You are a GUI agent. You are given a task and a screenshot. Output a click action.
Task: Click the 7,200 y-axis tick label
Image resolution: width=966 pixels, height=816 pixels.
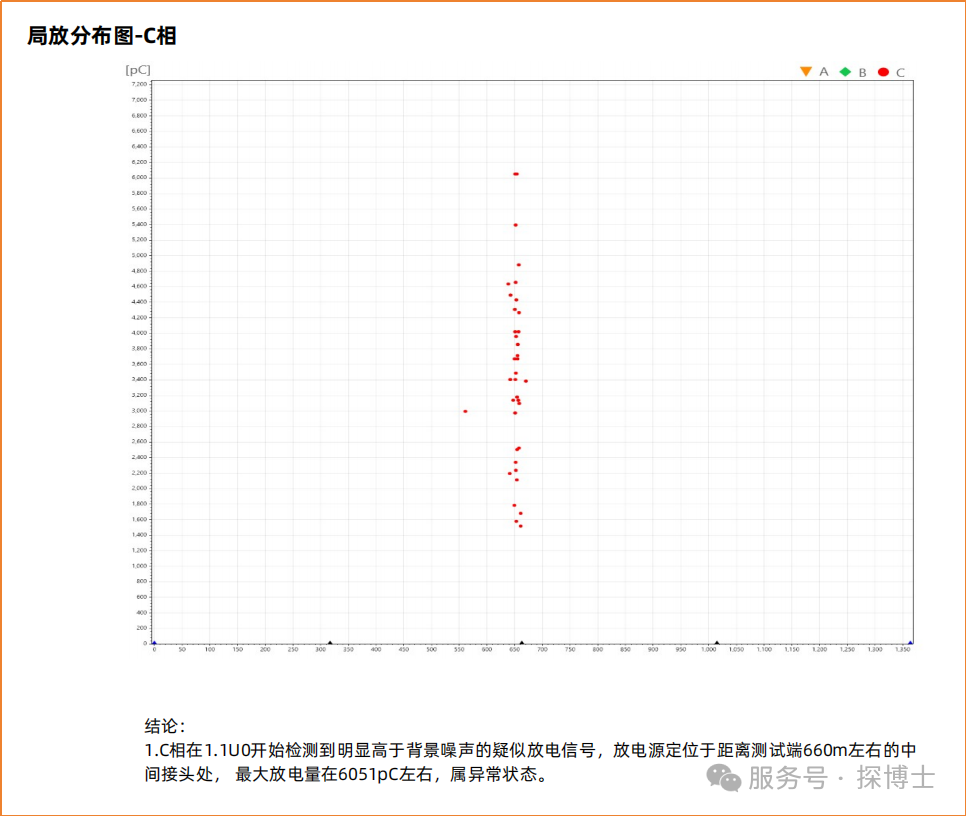click(x=139, y=84)
